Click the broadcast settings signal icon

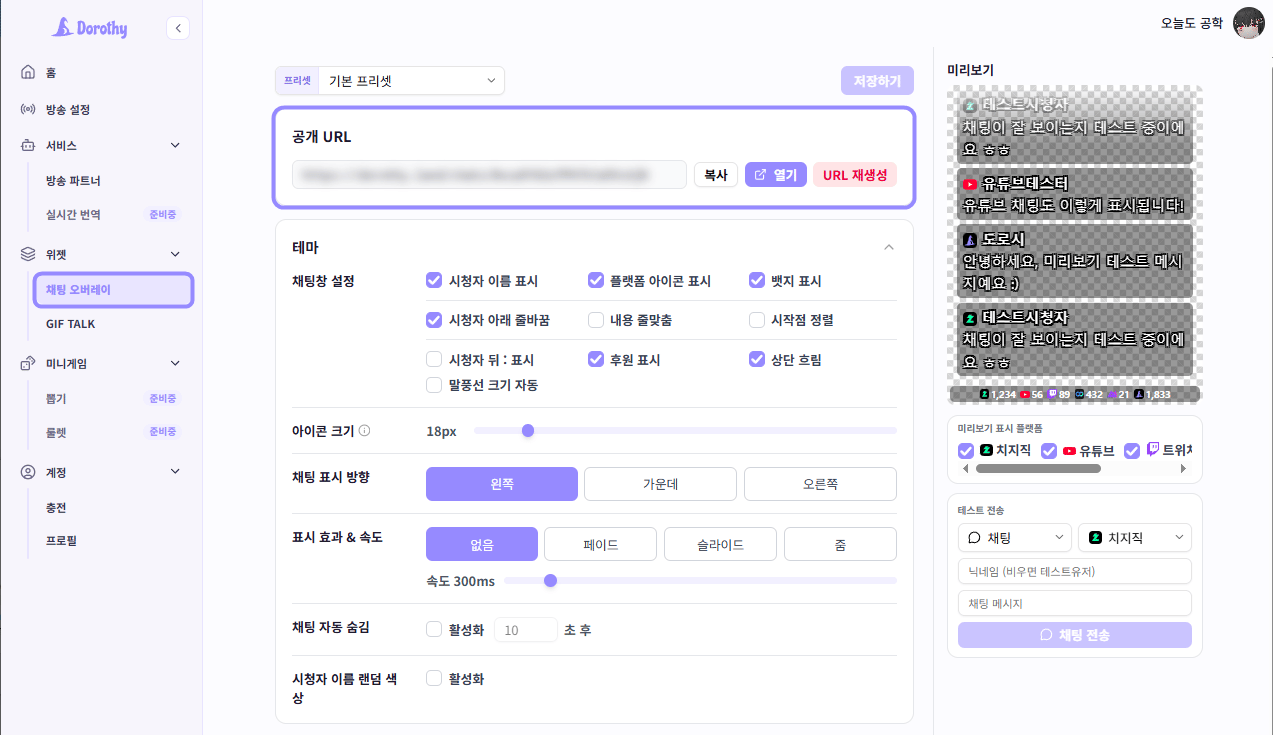28,109
